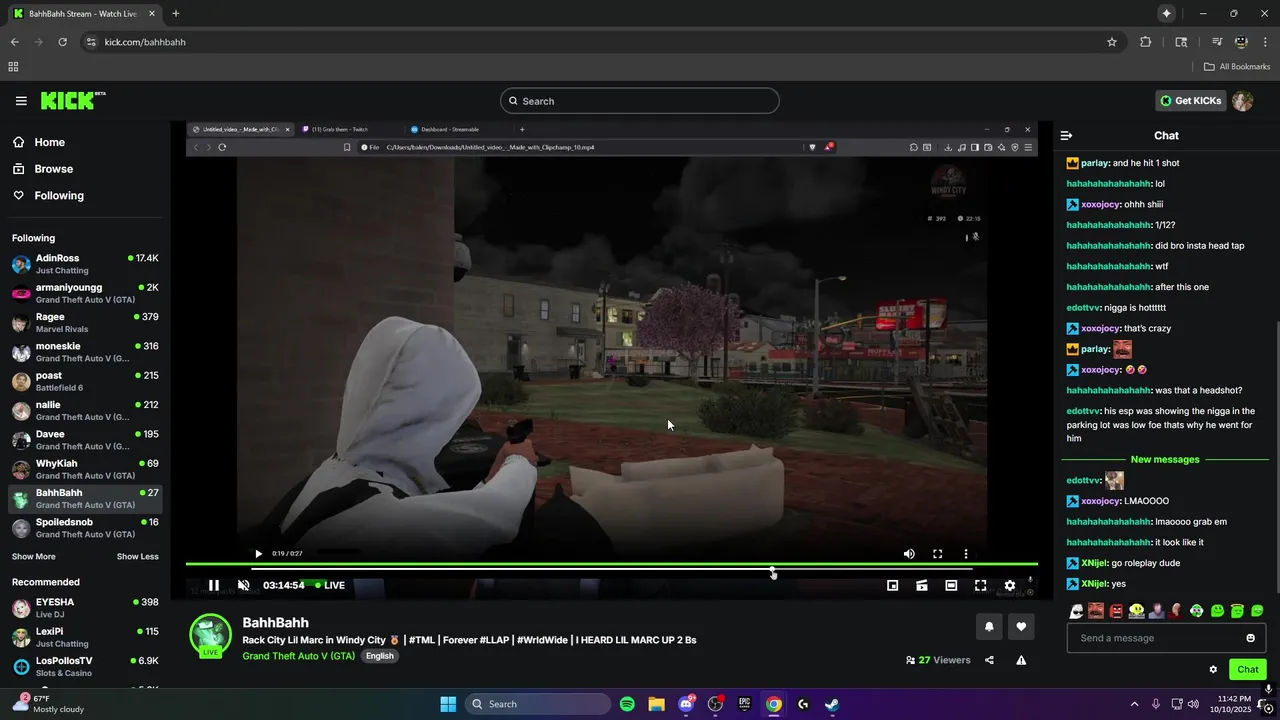Click the BahhBahh streamer avatar
Screen dimensions: 1280x720
click(x=211, y=635)
